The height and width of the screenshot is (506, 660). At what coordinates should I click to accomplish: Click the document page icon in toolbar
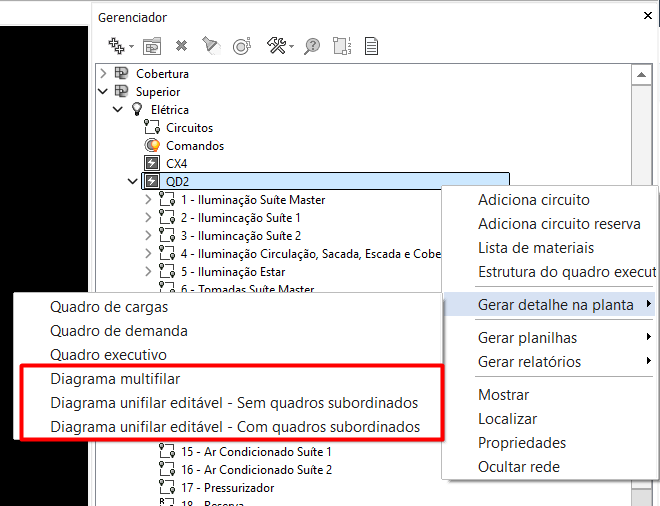tap(371, 45)
